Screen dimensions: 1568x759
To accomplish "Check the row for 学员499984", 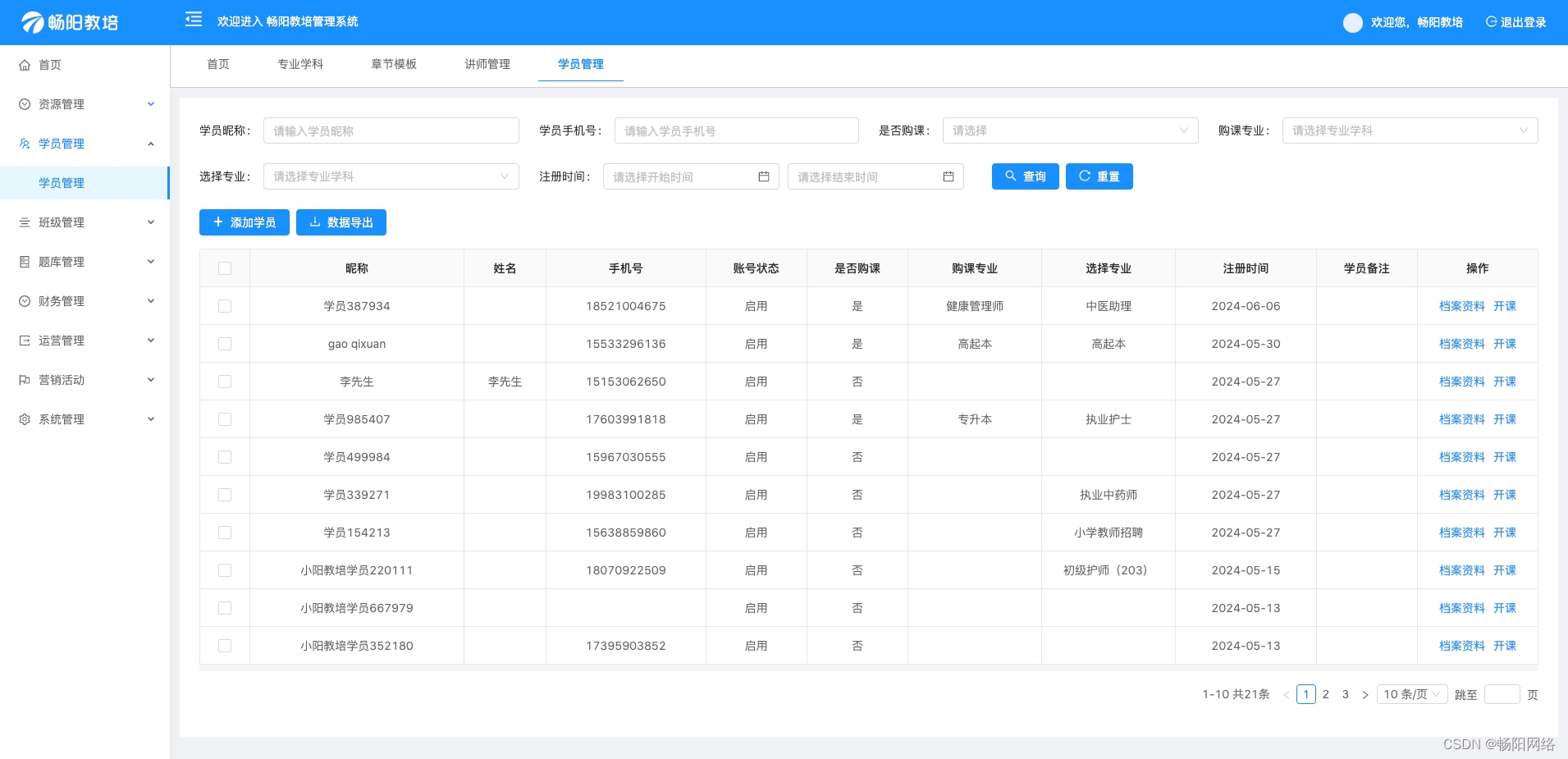I will [225, 457].
